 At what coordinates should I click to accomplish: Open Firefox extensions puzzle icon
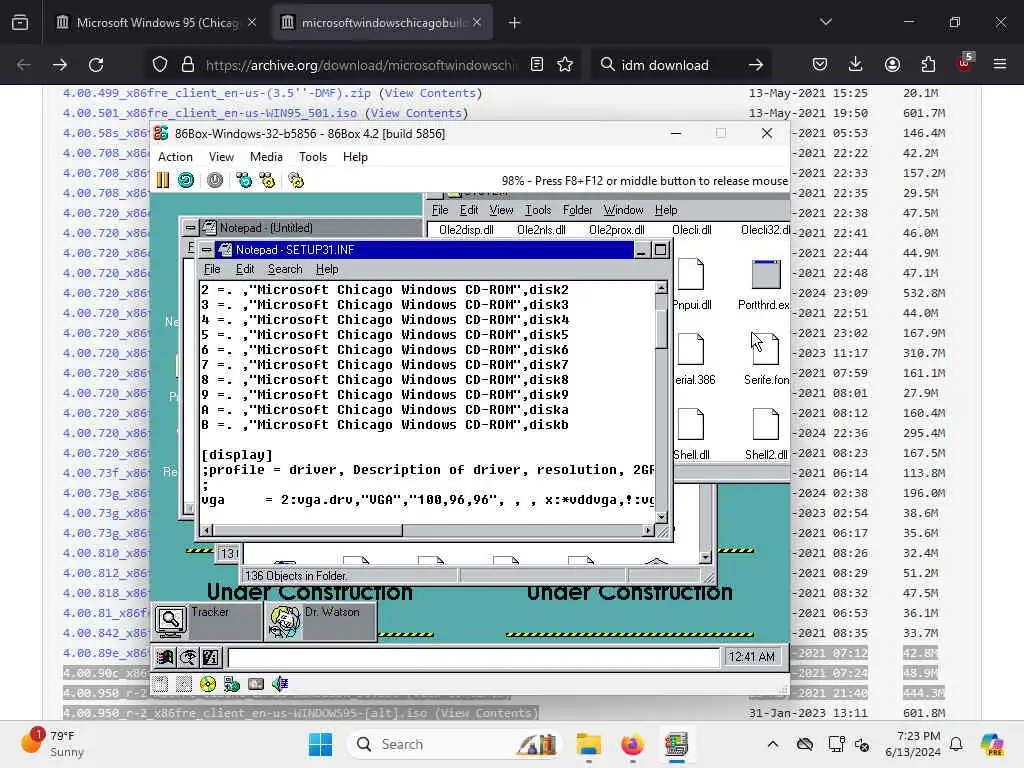928,65
